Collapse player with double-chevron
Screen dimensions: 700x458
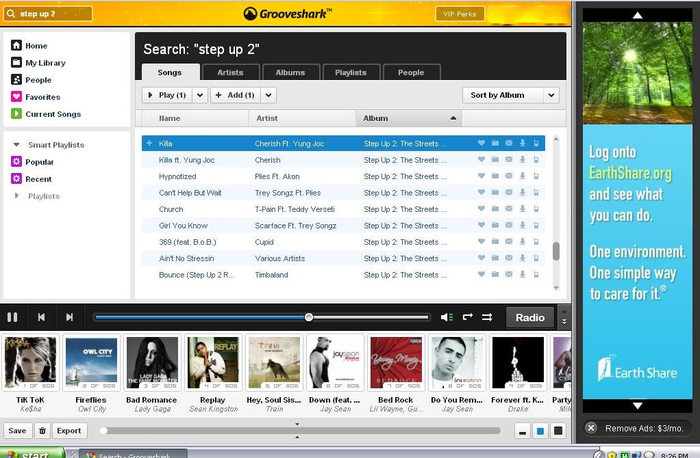pyautogui.click(x=564, y=321)
